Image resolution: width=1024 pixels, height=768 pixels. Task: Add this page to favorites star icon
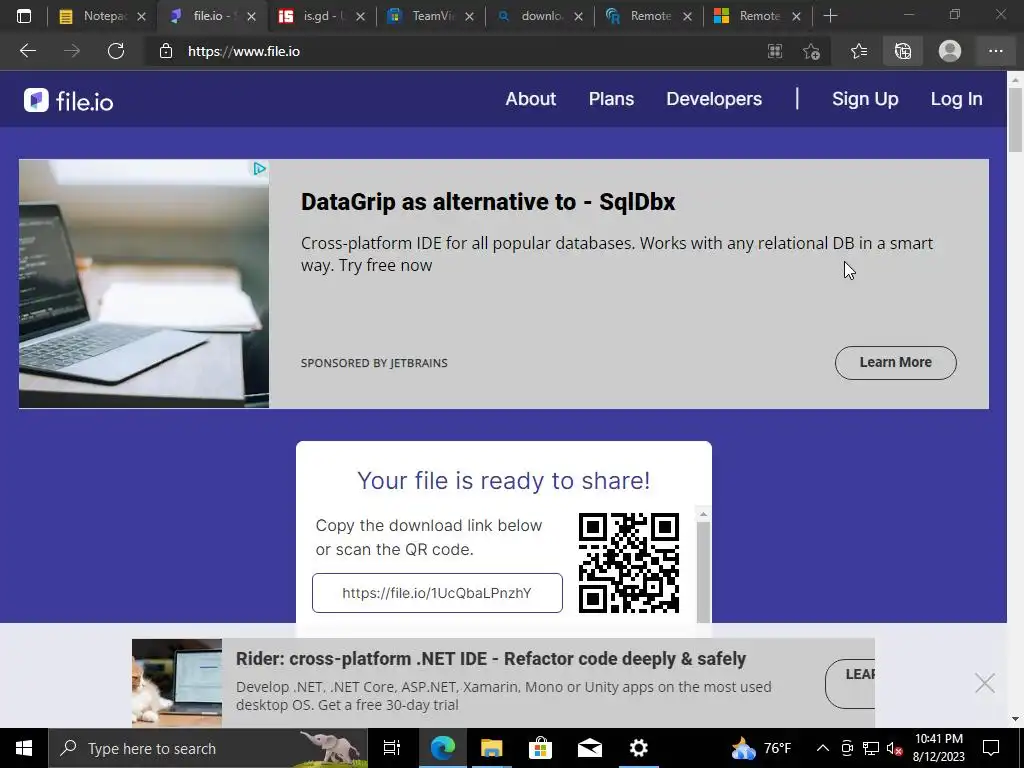coord(811,51)
